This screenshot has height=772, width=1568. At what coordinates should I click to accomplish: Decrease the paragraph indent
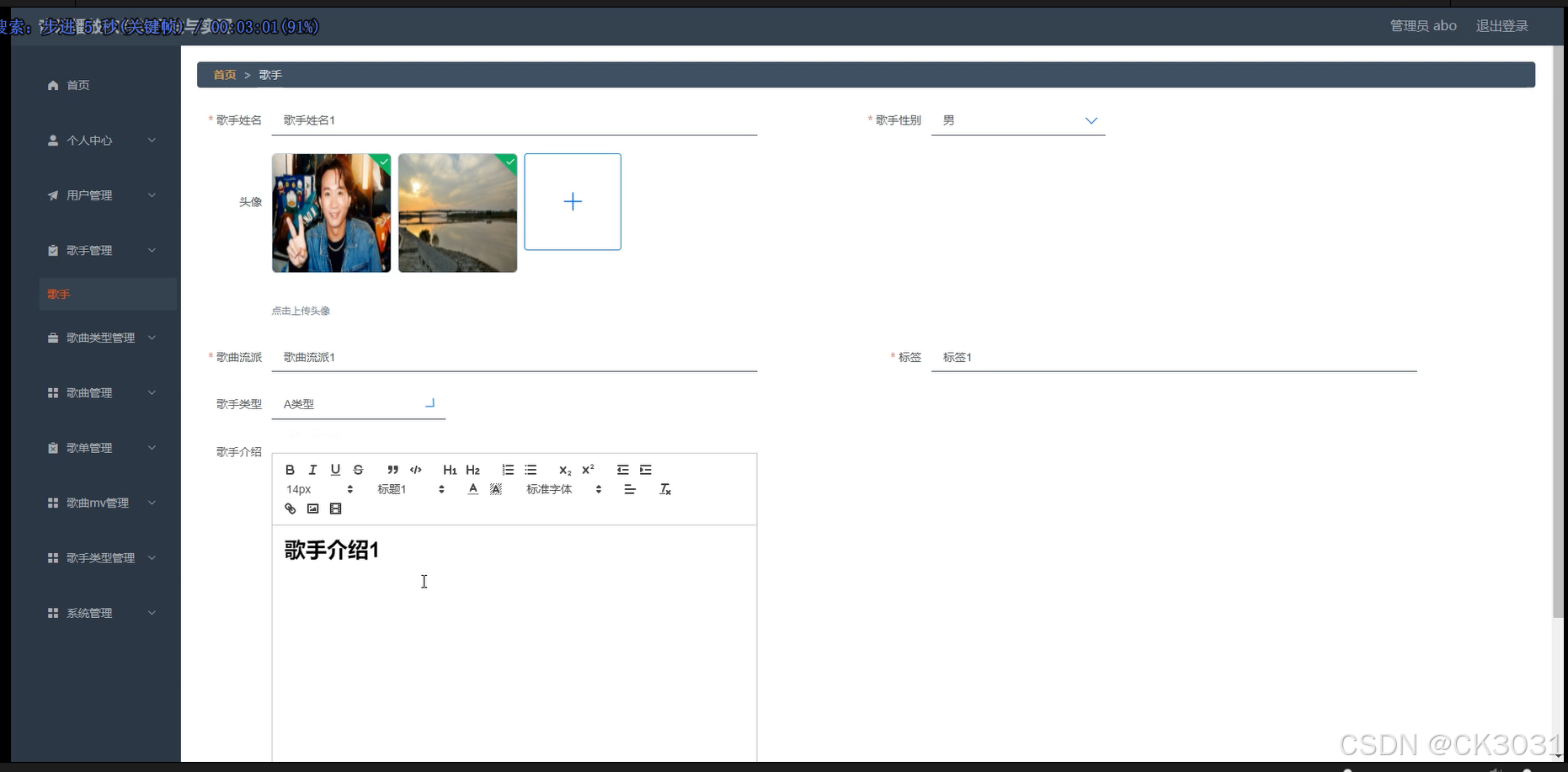coord(622,470)
